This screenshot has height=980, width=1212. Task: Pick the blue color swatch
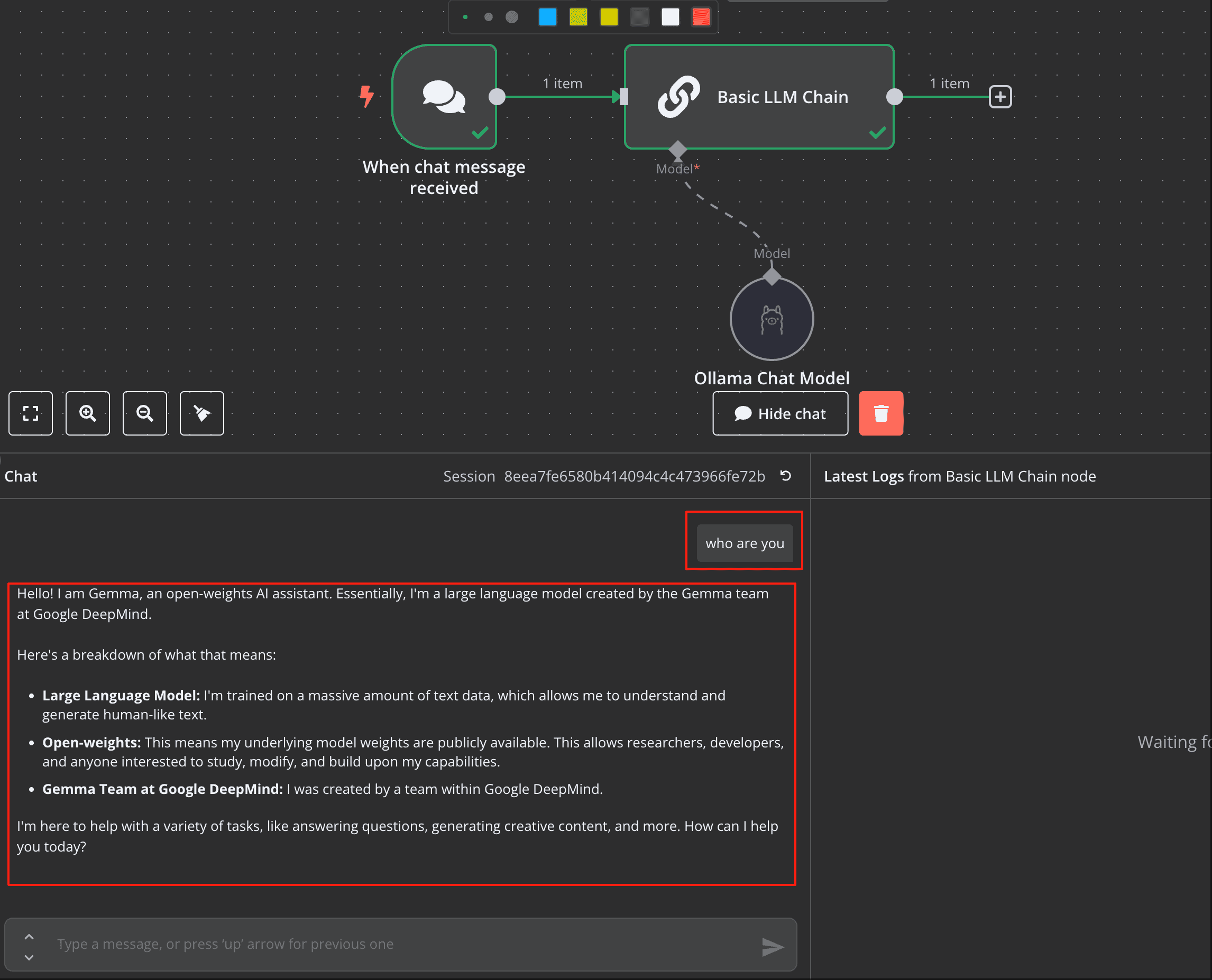(x=547, y=17)
